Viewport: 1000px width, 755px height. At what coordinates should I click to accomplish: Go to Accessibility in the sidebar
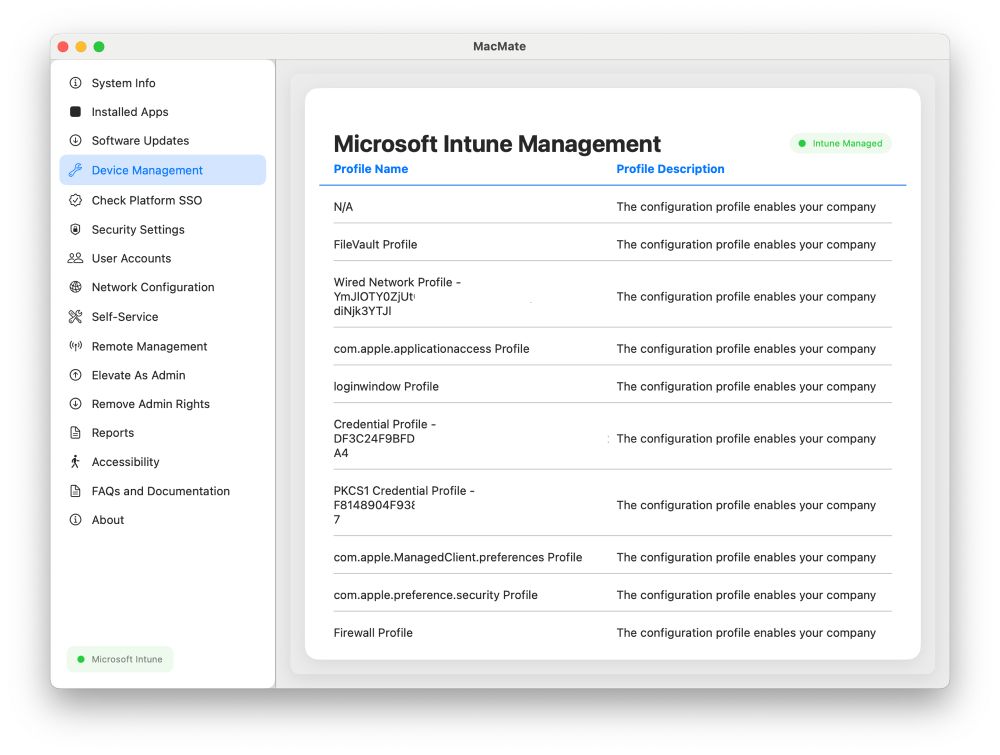[x=163, y=462]
